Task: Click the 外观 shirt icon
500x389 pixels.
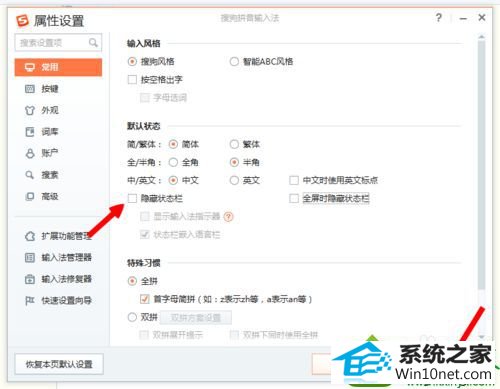Action: pyautogui.click(x=30, y=110)
